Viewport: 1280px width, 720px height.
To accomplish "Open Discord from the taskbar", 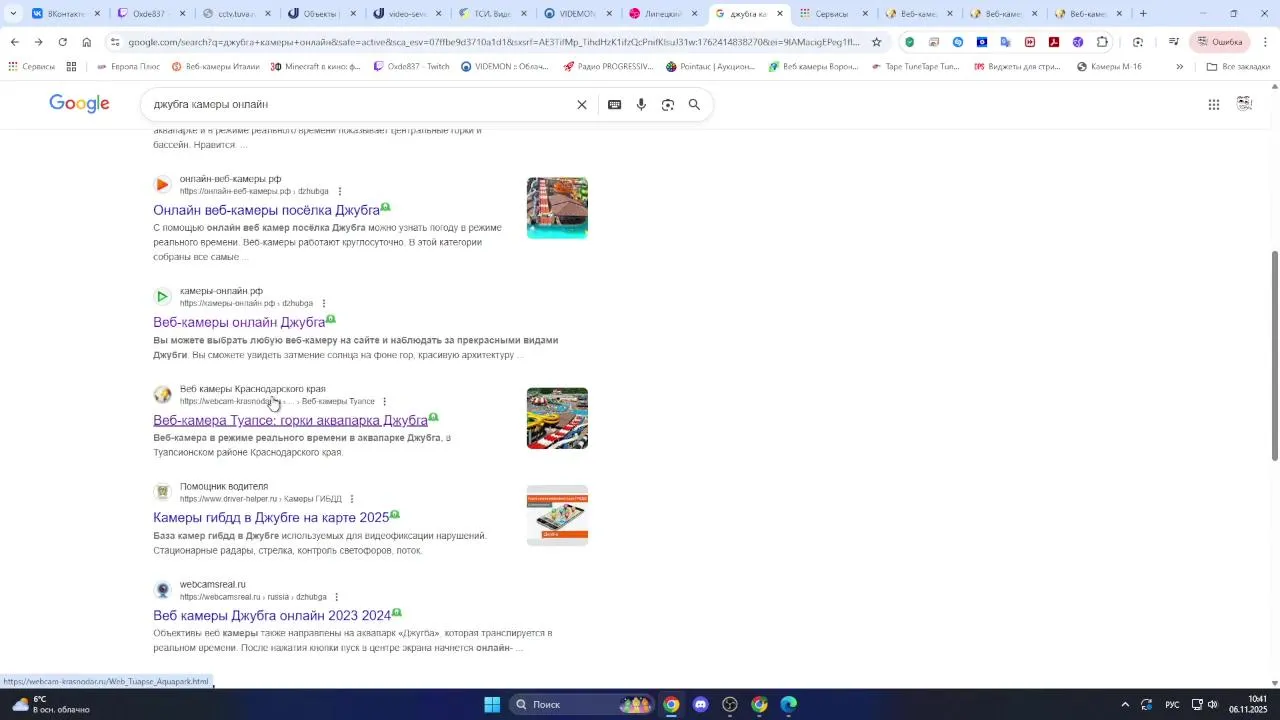I will pyautogui.click(x=700, y=704).
